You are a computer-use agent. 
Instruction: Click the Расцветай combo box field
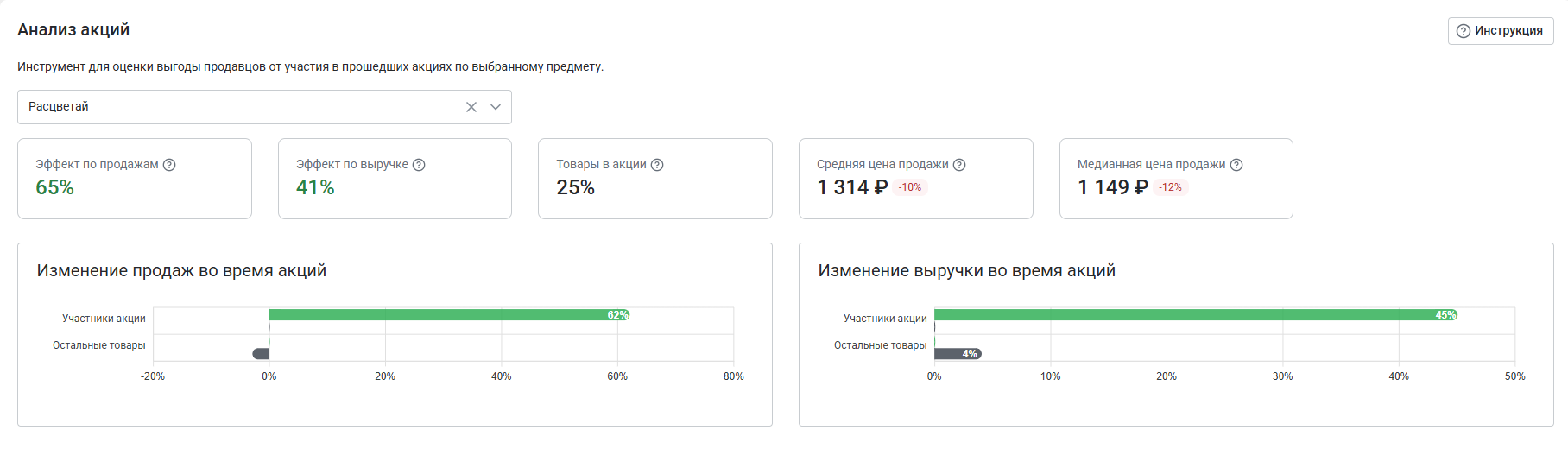click(264, 107)
